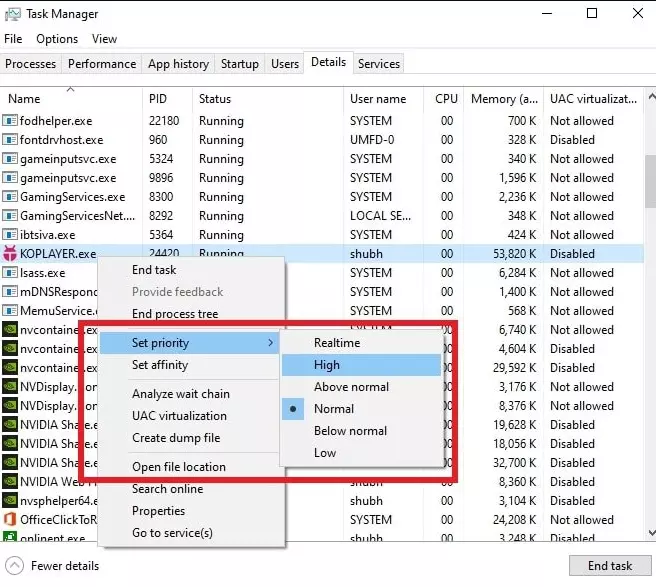Screen dimensions: 656x587
Task: Select the fodhelper.exe row name
Action: pos(56,121)
